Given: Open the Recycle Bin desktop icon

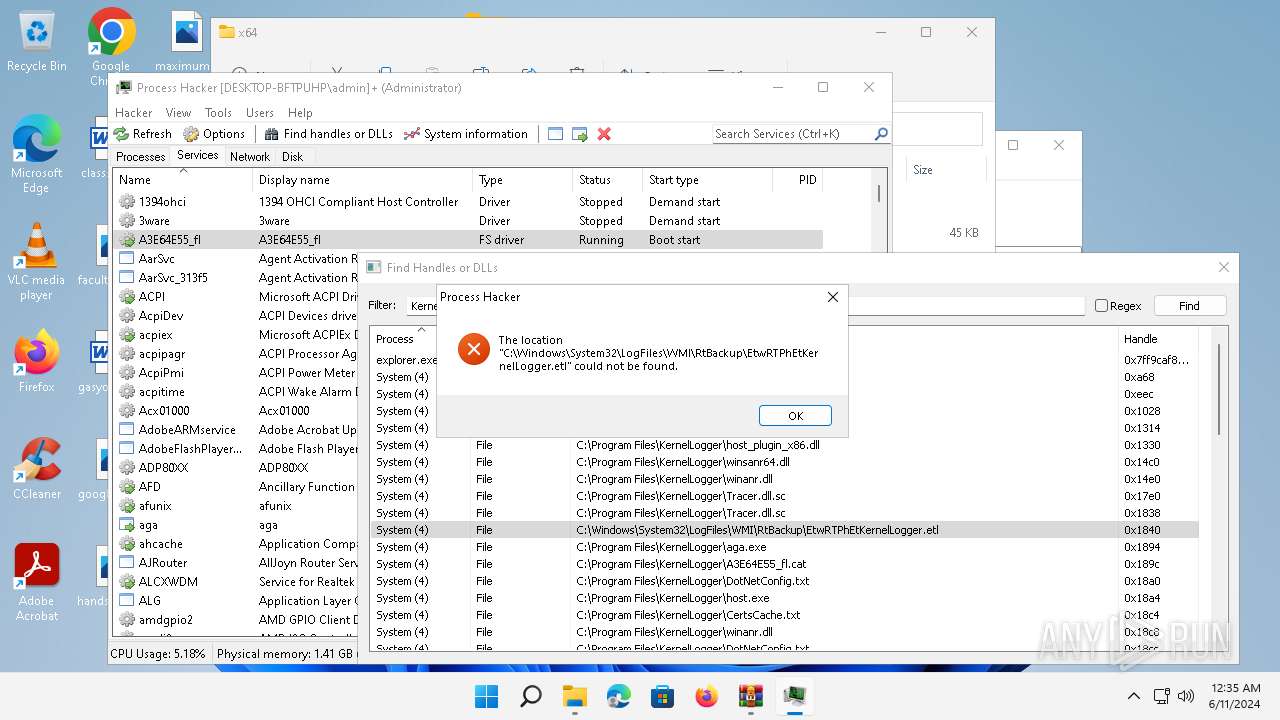Looking at the screenshot, I should click(37, 41).
